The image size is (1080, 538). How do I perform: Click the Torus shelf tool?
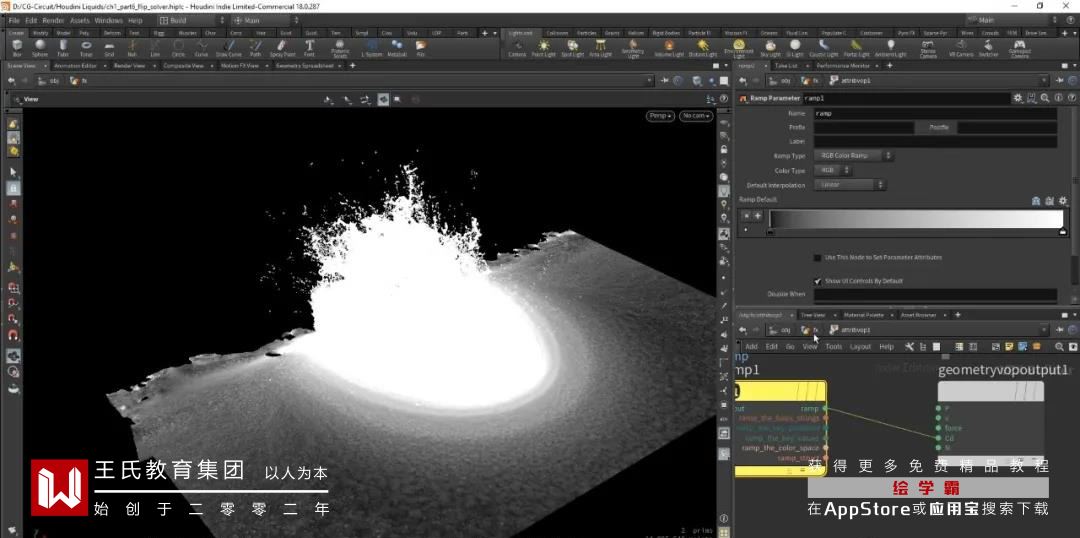pyautogui.click(x=86, y=47)
